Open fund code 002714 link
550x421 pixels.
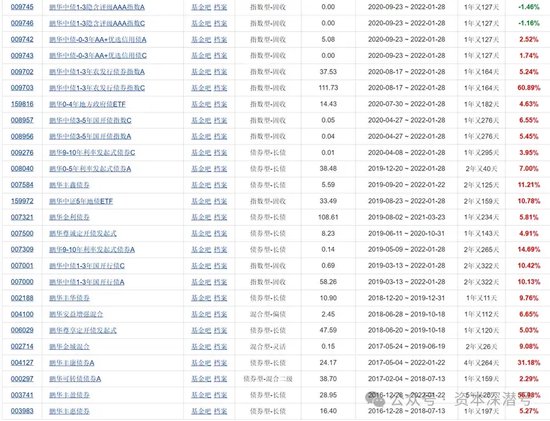[22, 346]
